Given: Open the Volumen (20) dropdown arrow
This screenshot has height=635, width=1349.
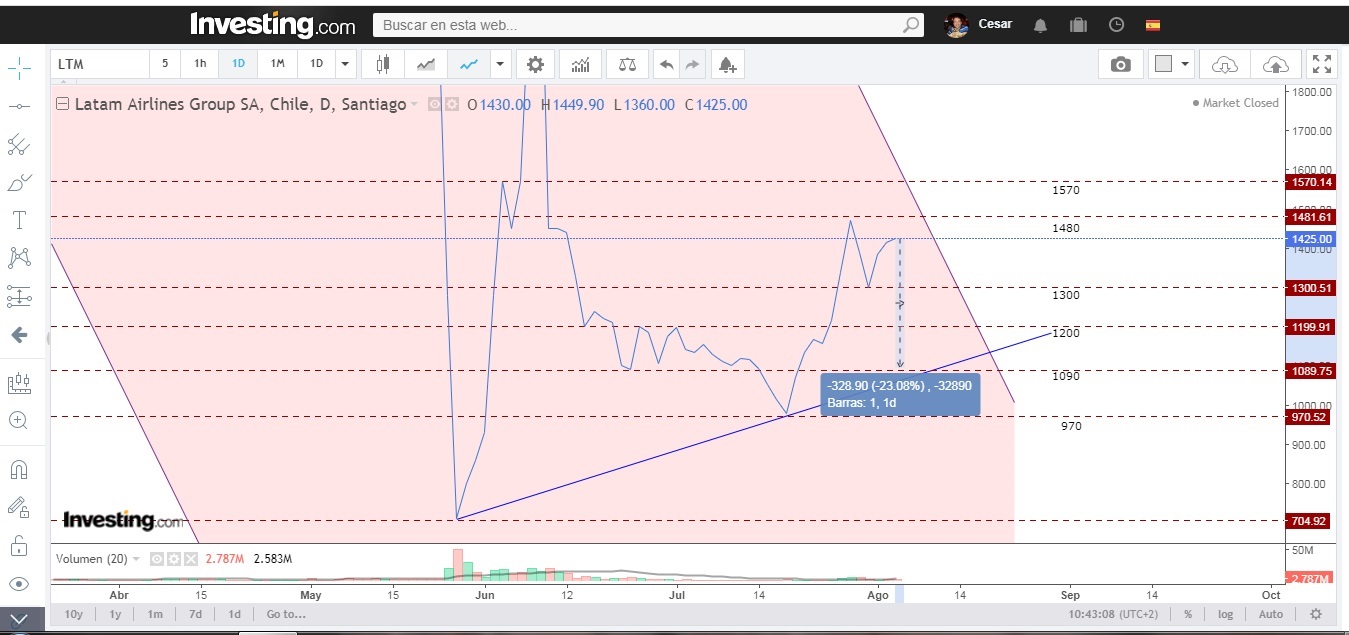Looking at the screenshot, I should tap(136, 559).
